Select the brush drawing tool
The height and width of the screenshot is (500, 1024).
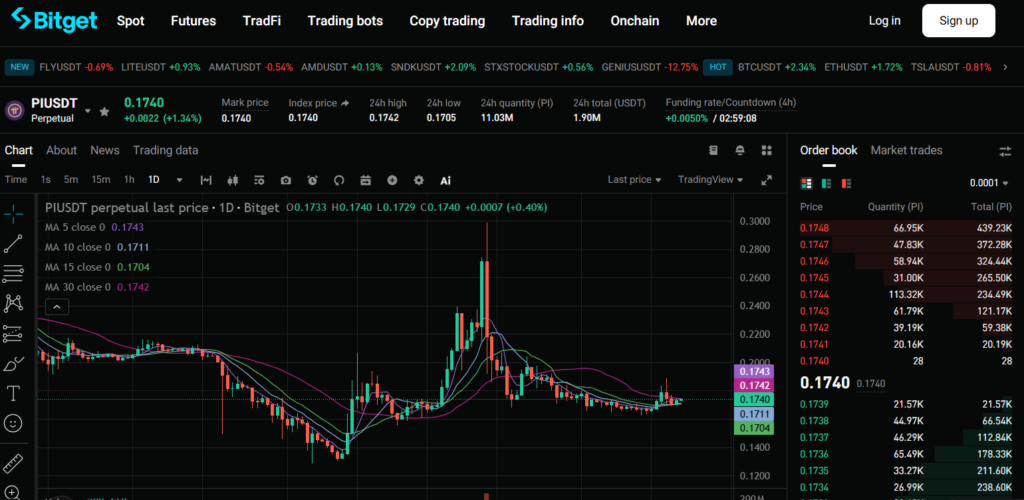pyautogui.click(x=13, y=363)
